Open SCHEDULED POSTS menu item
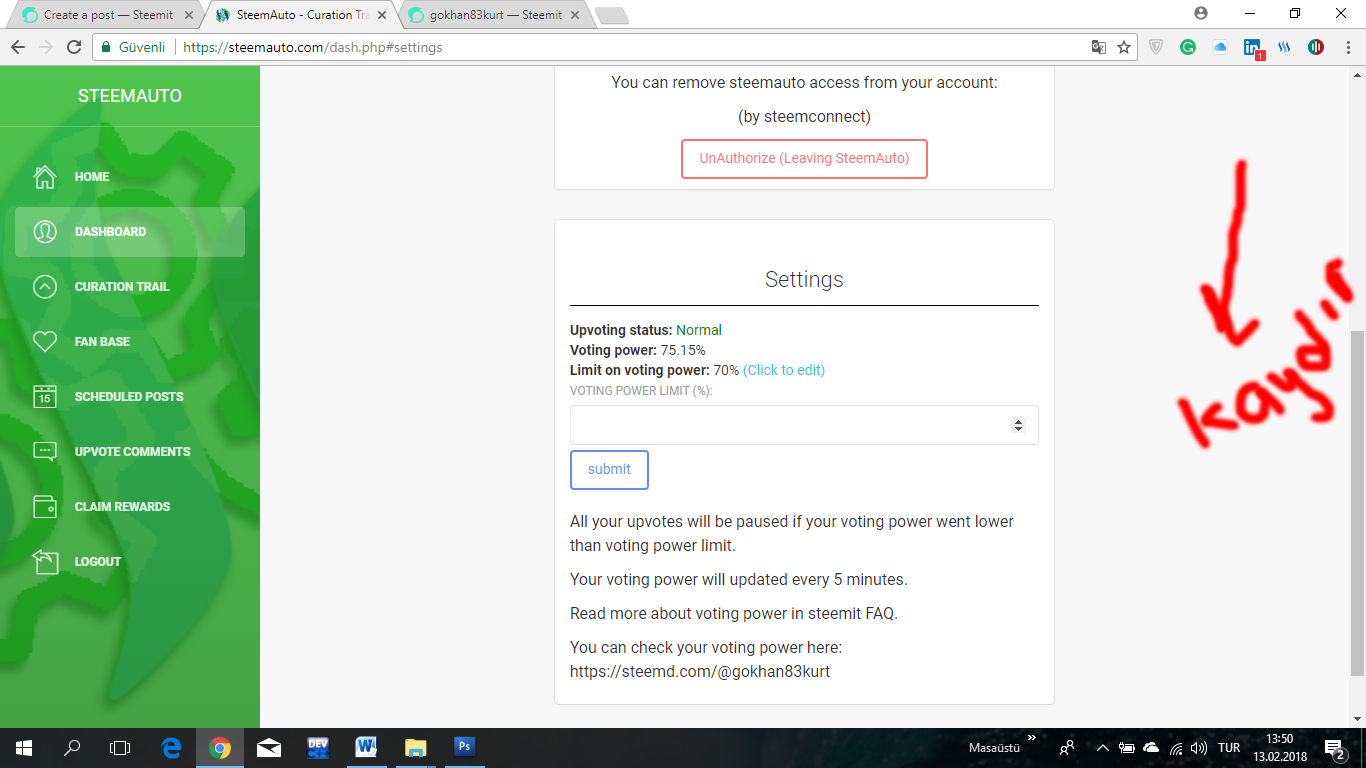Viewport: 1366px width, 768px height. click(x=130, y=397)
